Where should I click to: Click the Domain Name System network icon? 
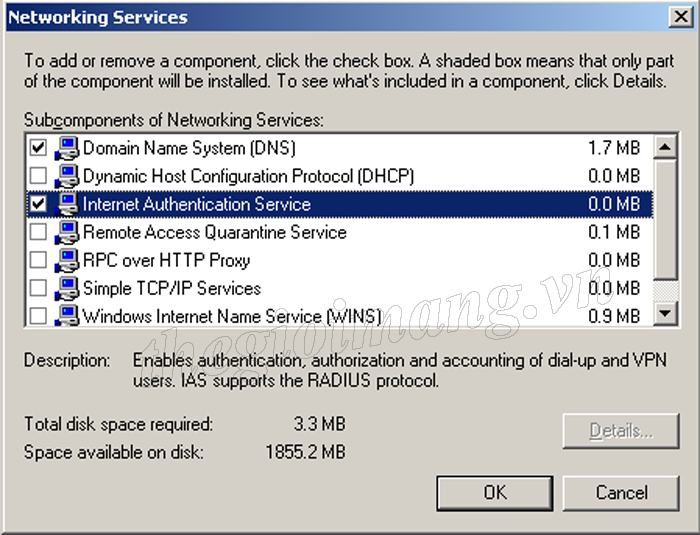67,148
